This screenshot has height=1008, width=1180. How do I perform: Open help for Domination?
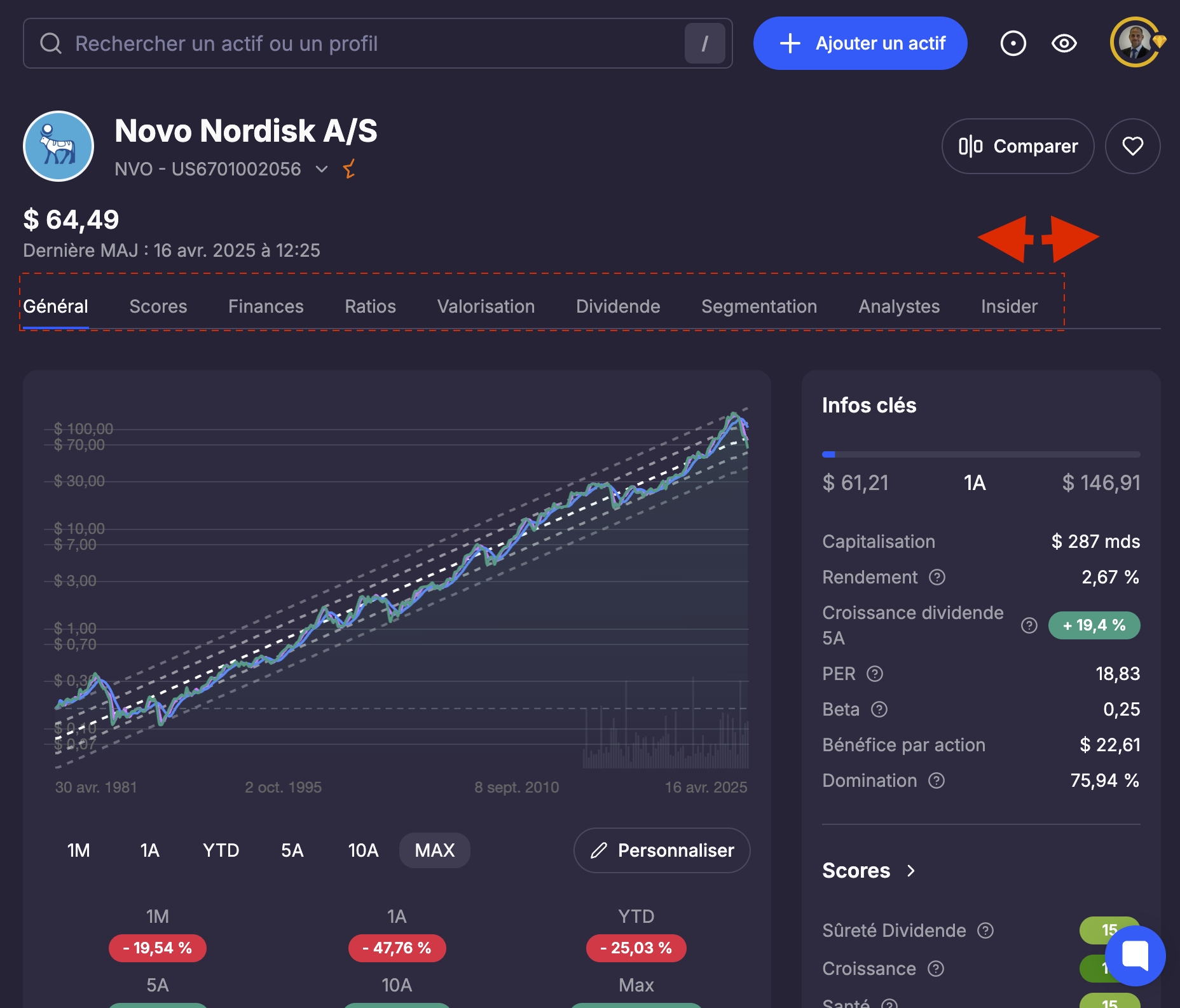coord(936,780)
